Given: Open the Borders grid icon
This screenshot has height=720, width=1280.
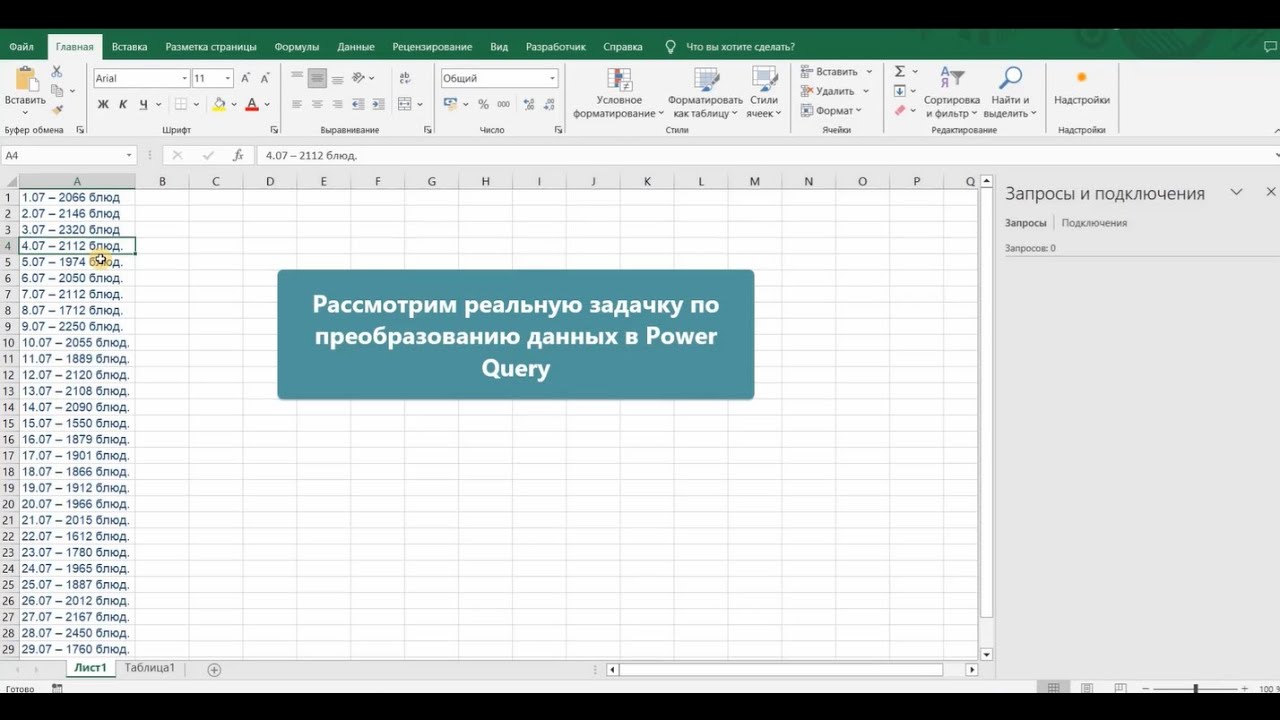Looking at the screenshot, I should pyautogui.click(x=181, y=104).
